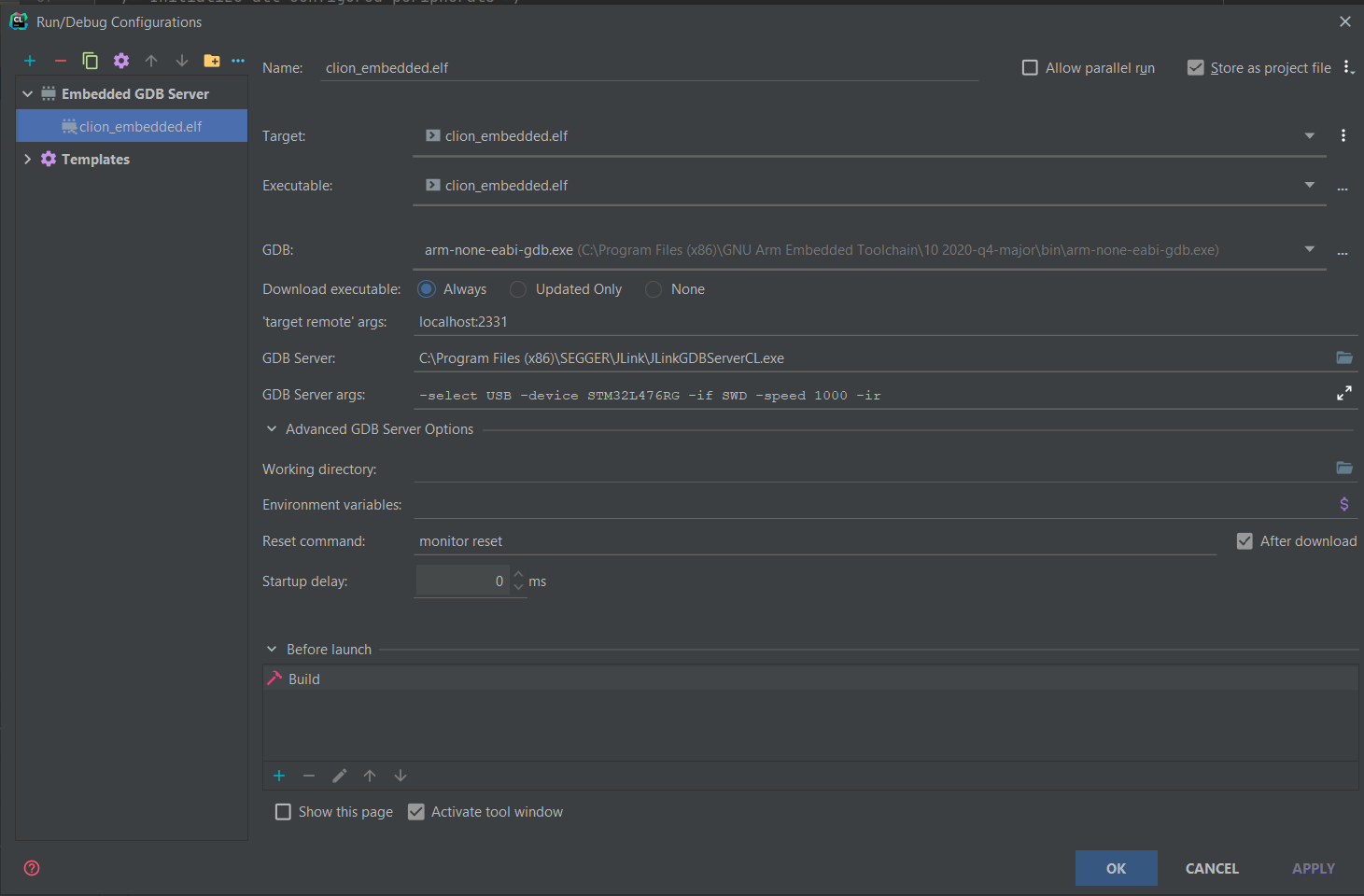1364x896 pixels.
Task: Move configuration up in list
Action: 151,61
